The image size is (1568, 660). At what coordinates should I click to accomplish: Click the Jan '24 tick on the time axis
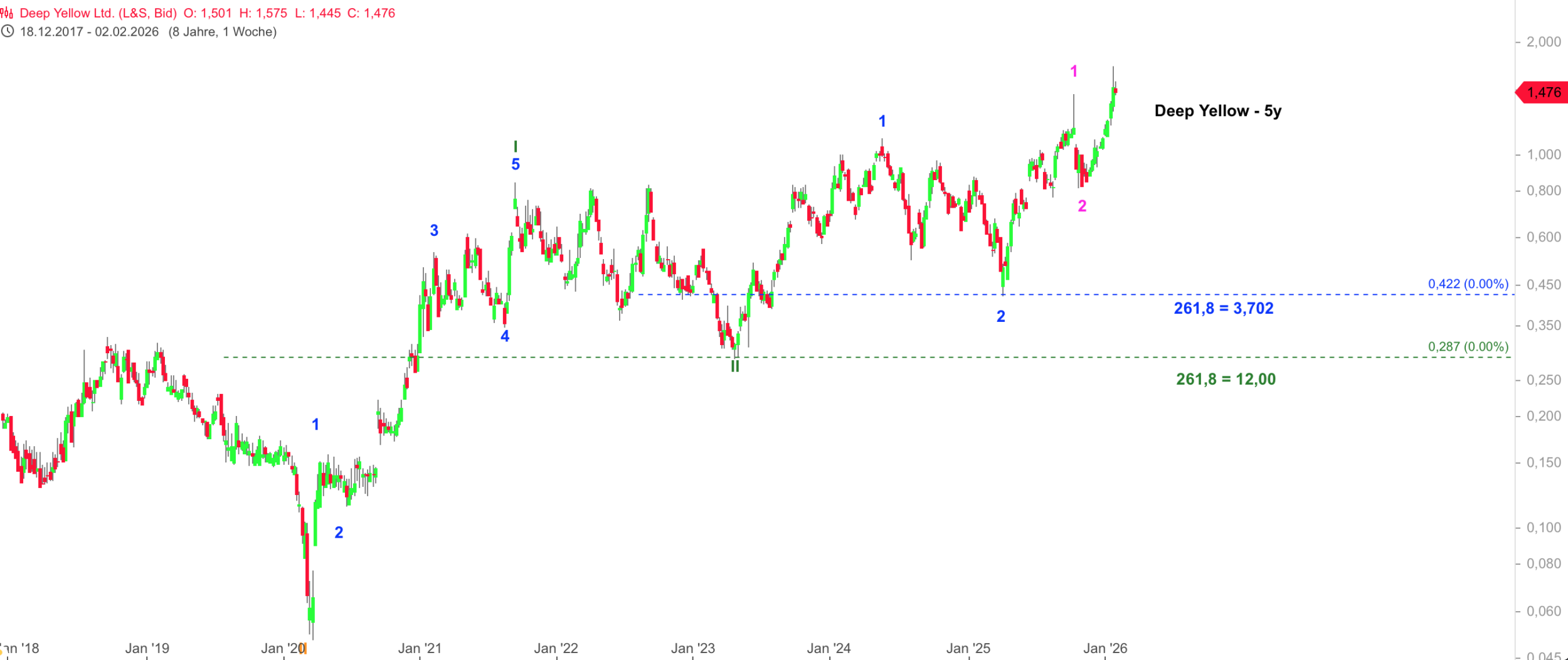coord(829,649)
